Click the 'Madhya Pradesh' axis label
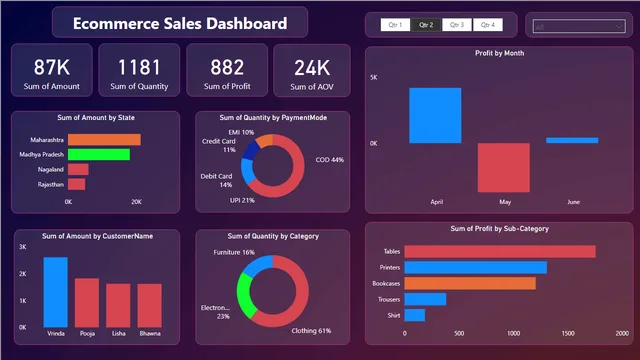This screenshot has height=360, width=640. click(x=42, y=154)
